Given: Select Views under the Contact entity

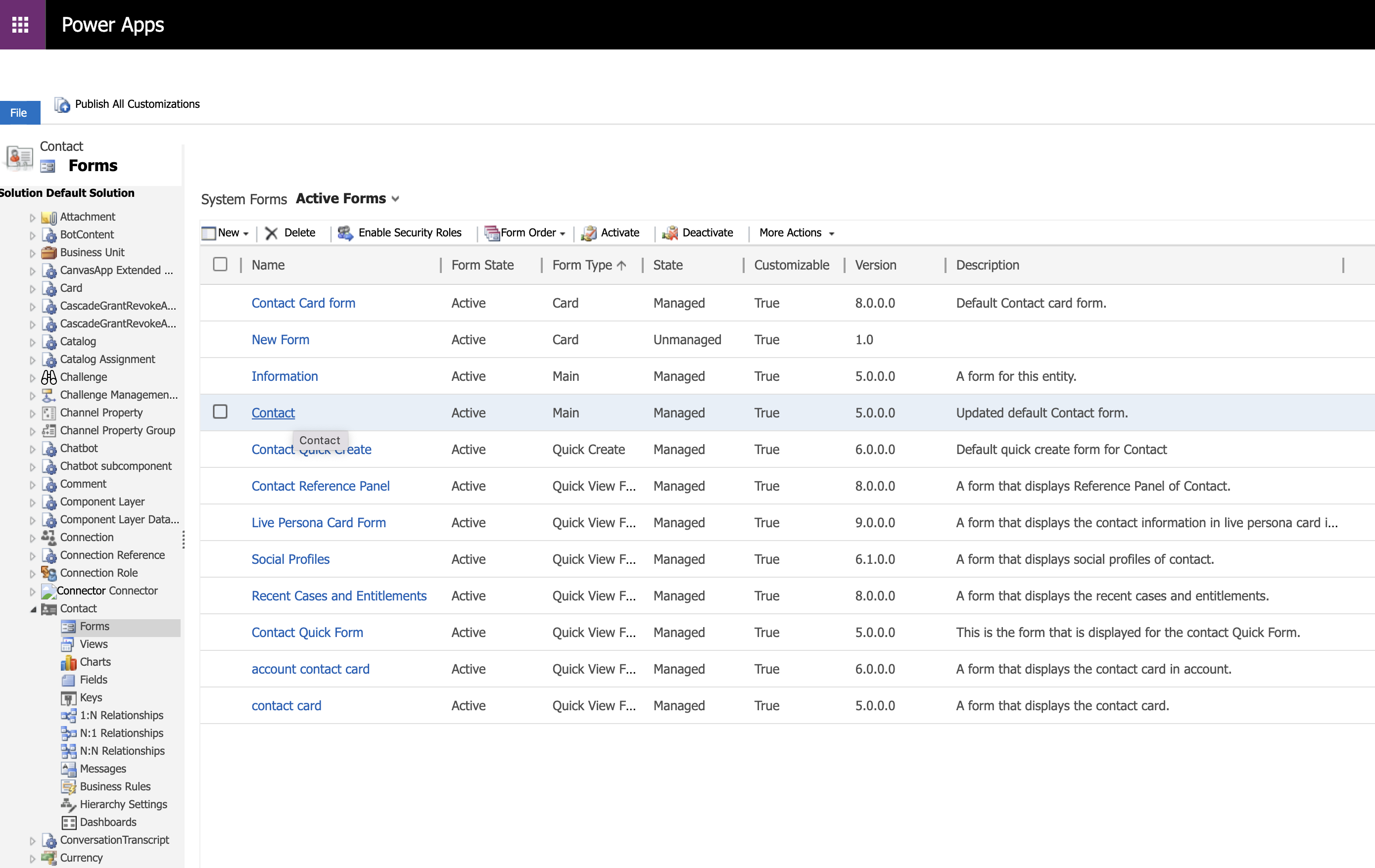Looking at the screenshot, I should (x=94, y=644).
